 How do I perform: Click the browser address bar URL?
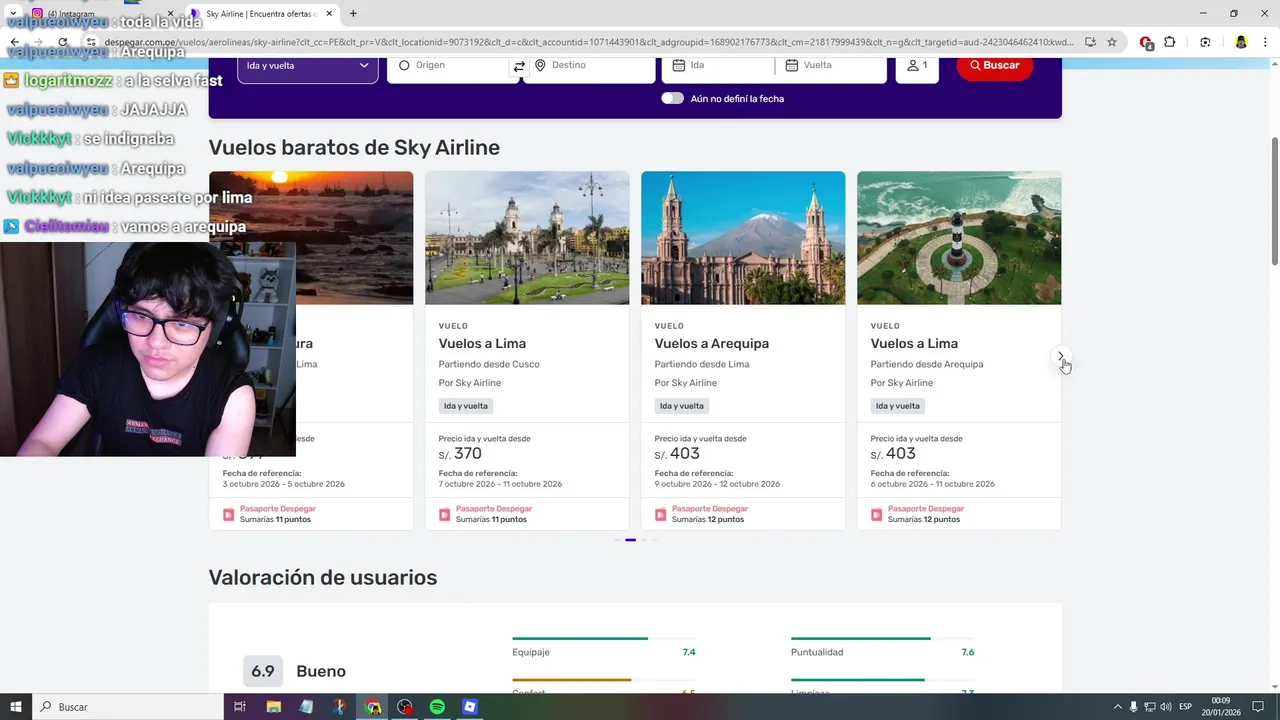click(590, 42)
